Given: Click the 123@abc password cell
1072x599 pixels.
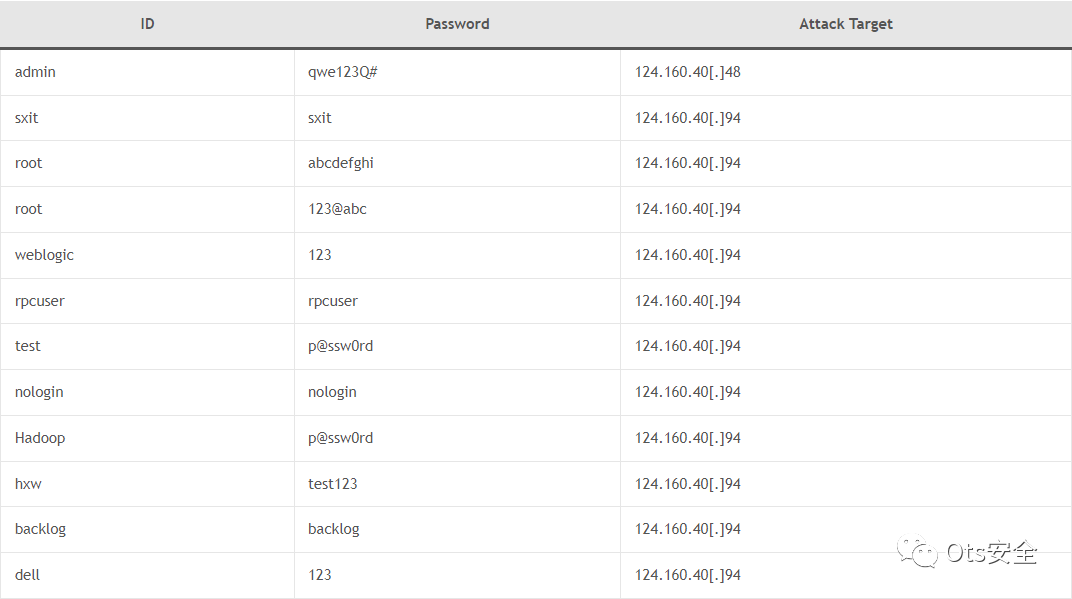Looking at the screenshot, I should pos(337,209).
